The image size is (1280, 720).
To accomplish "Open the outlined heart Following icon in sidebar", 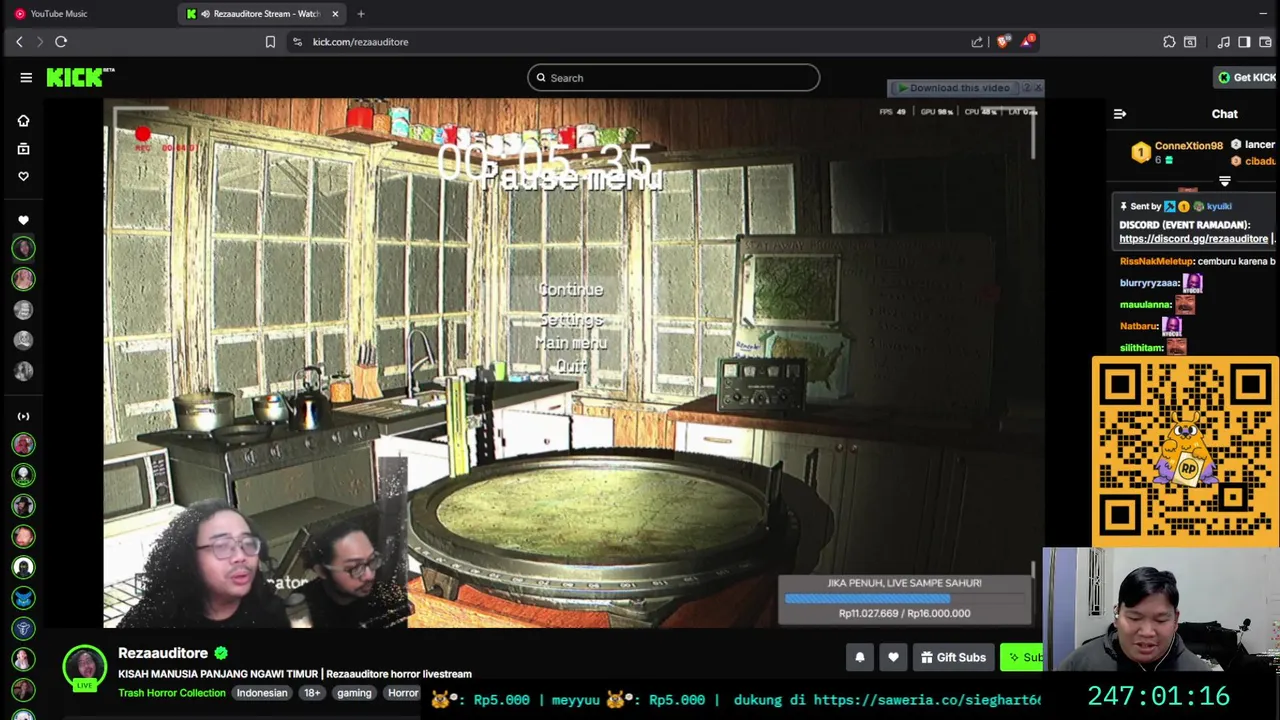I will [23, 176].
